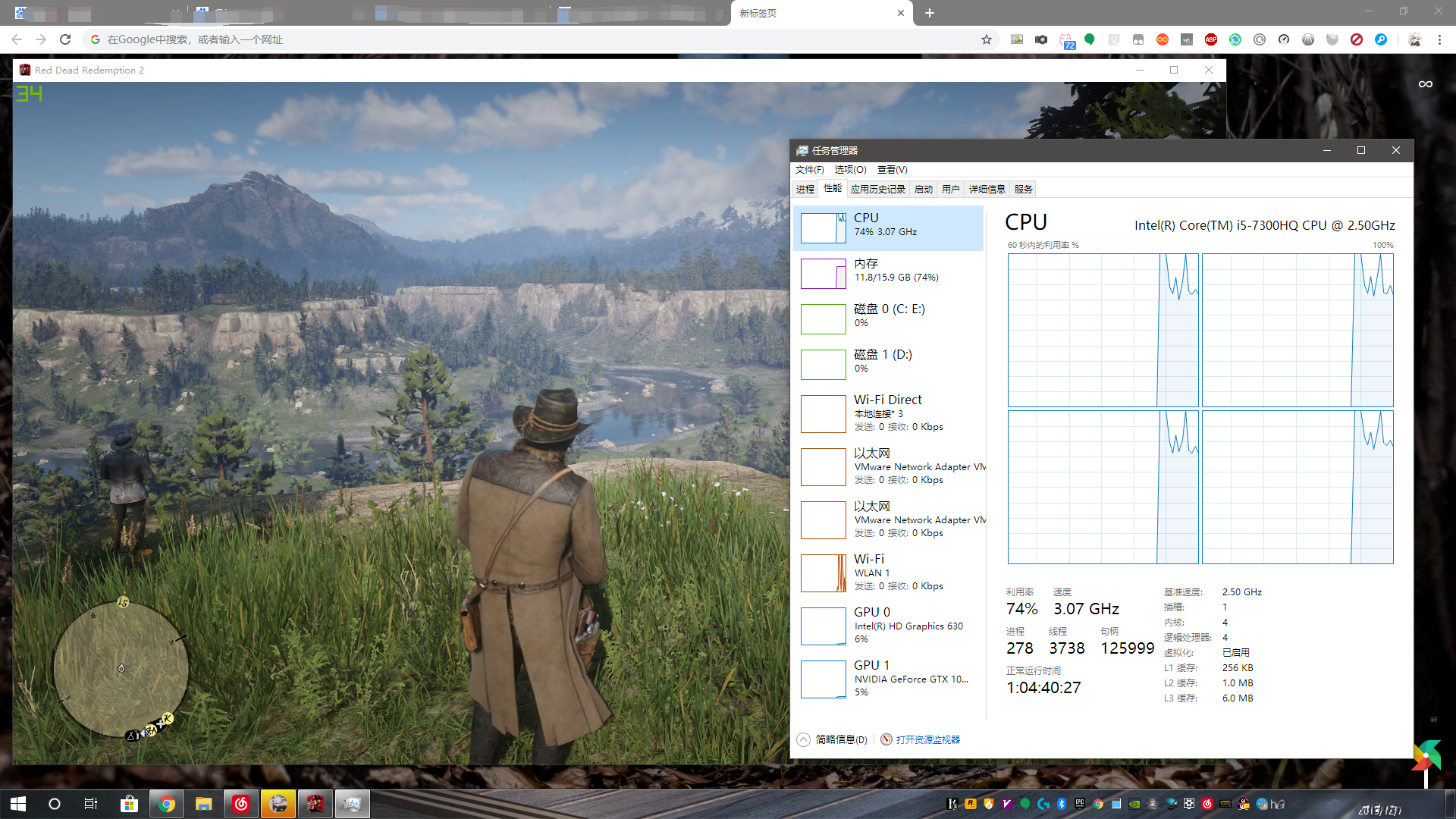Switch to the Processes (进程) tab

(x=805, y=190)
